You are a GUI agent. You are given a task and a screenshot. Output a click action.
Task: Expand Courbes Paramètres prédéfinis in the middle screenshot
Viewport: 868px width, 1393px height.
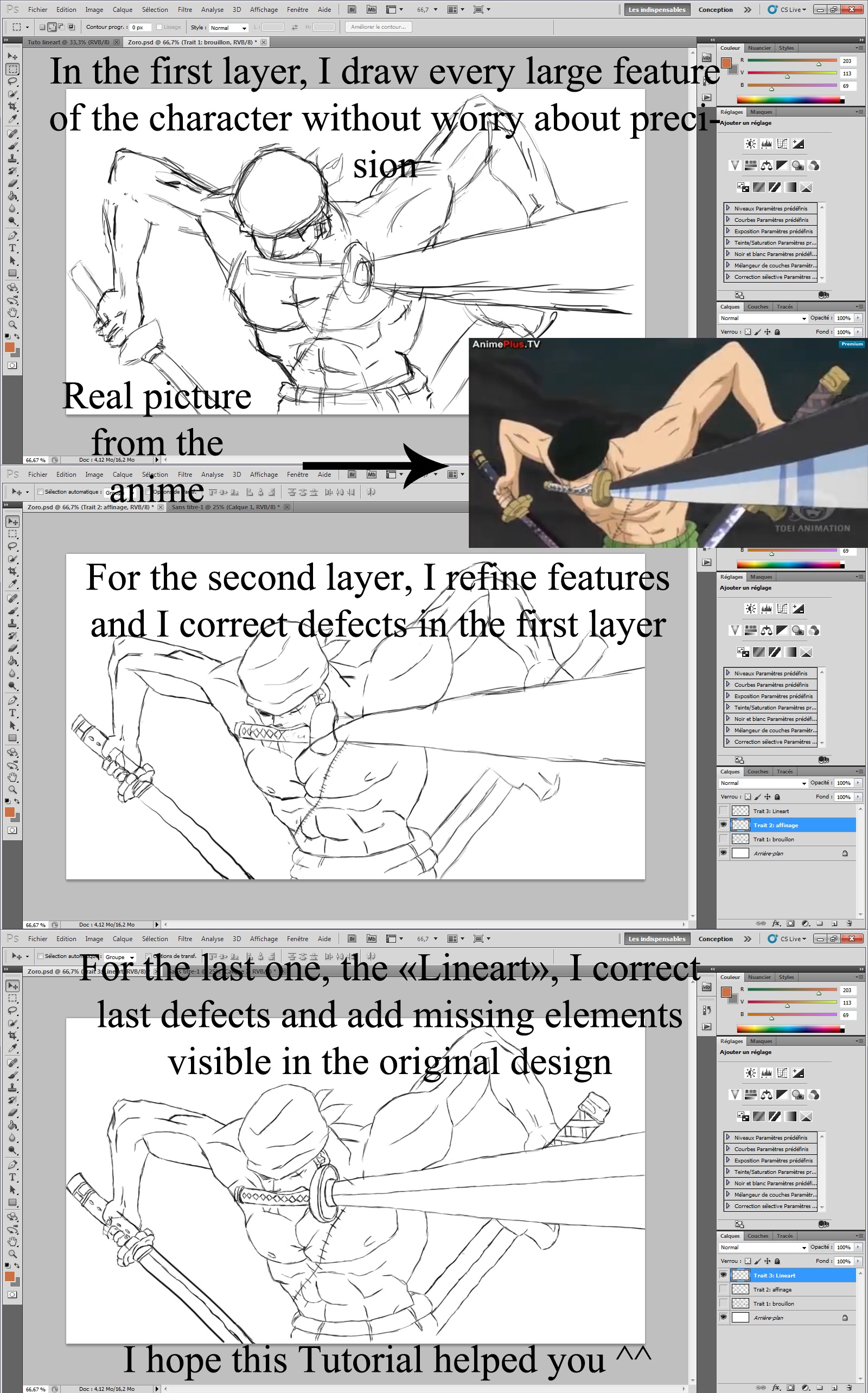728,684
